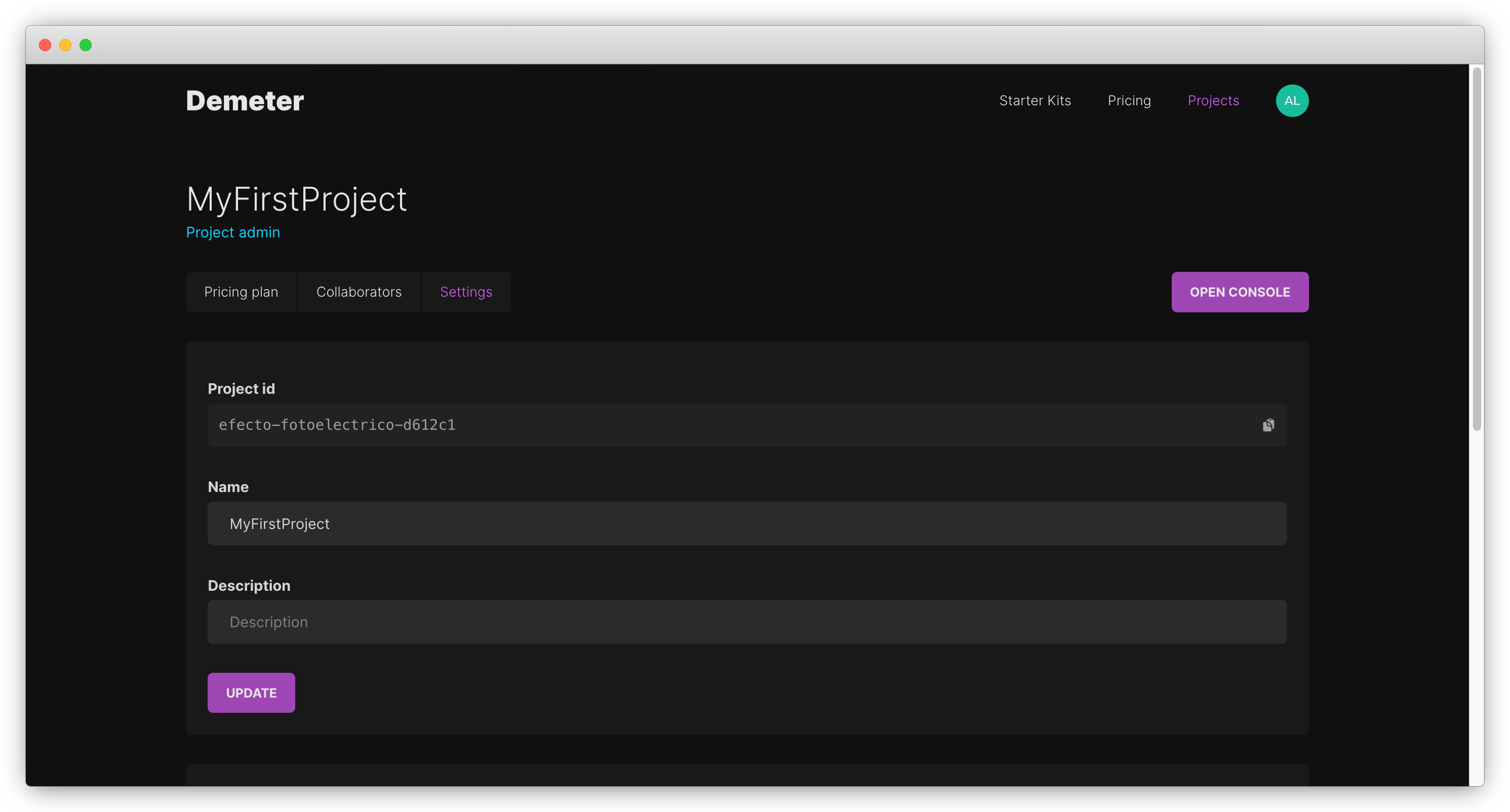Click the Demeter logo

(x=245, y=101)
